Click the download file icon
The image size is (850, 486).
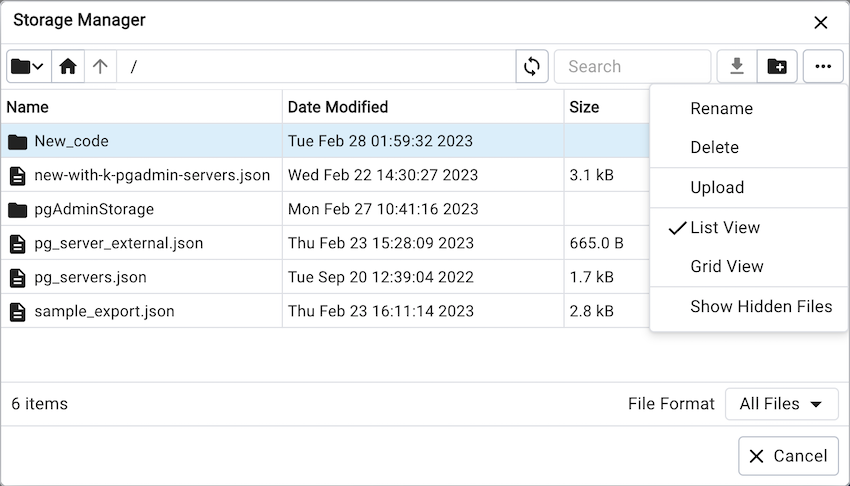[737, 67]
